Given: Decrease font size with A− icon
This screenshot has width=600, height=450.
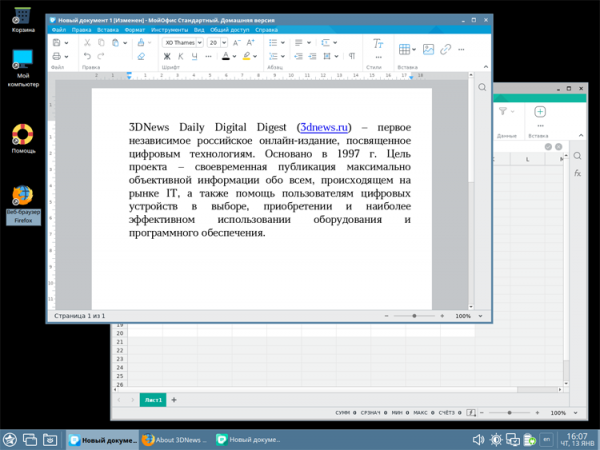Looking at the screenshot, I should 237,42.
